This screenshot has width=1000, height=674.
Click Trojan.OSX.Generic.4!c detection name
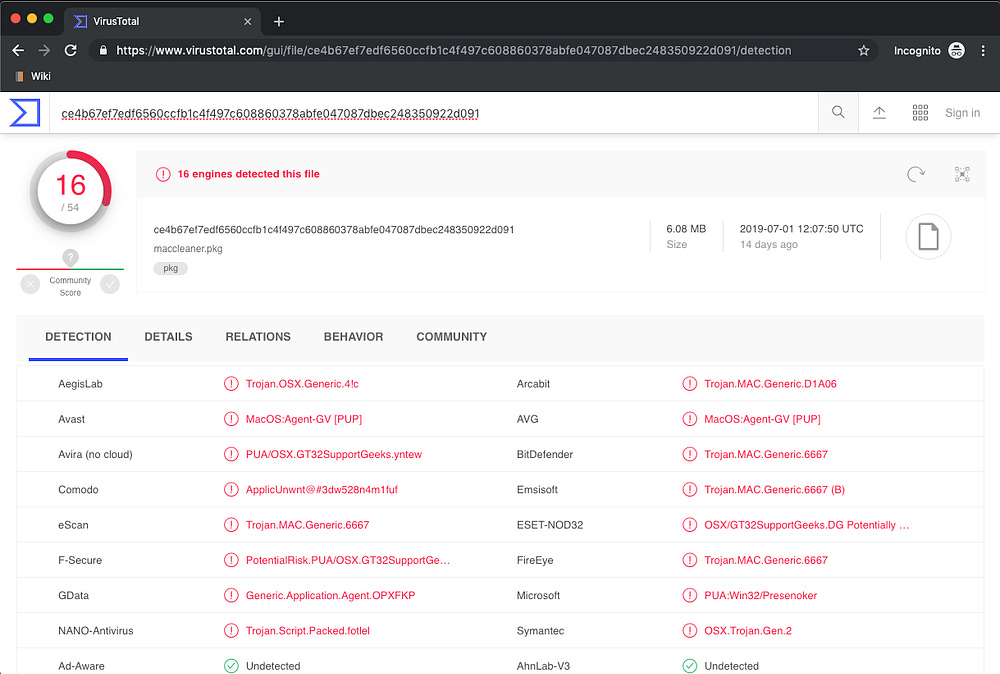pyautogui.click(x=302, y=384)
